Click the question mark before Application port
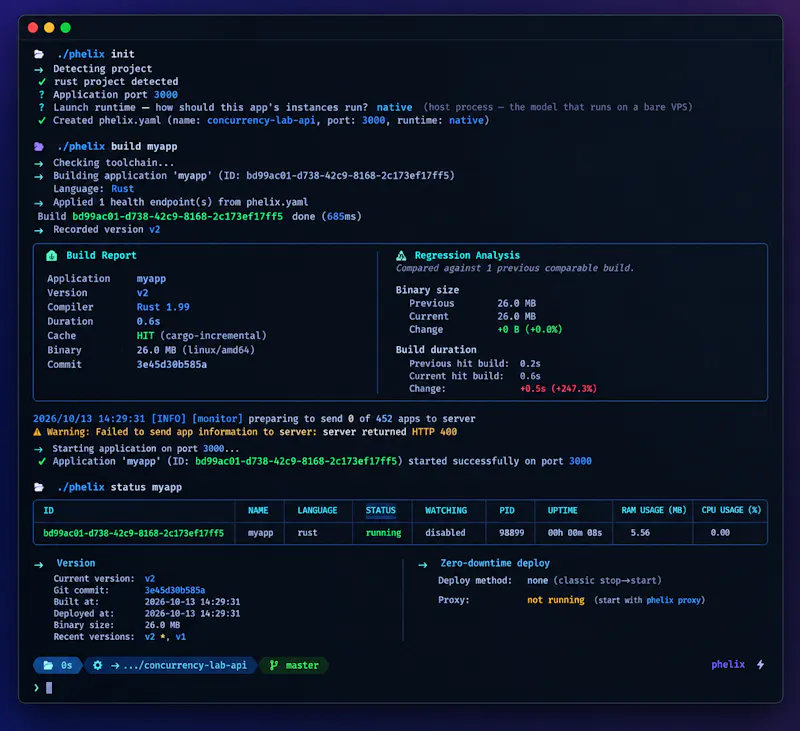 41,94
